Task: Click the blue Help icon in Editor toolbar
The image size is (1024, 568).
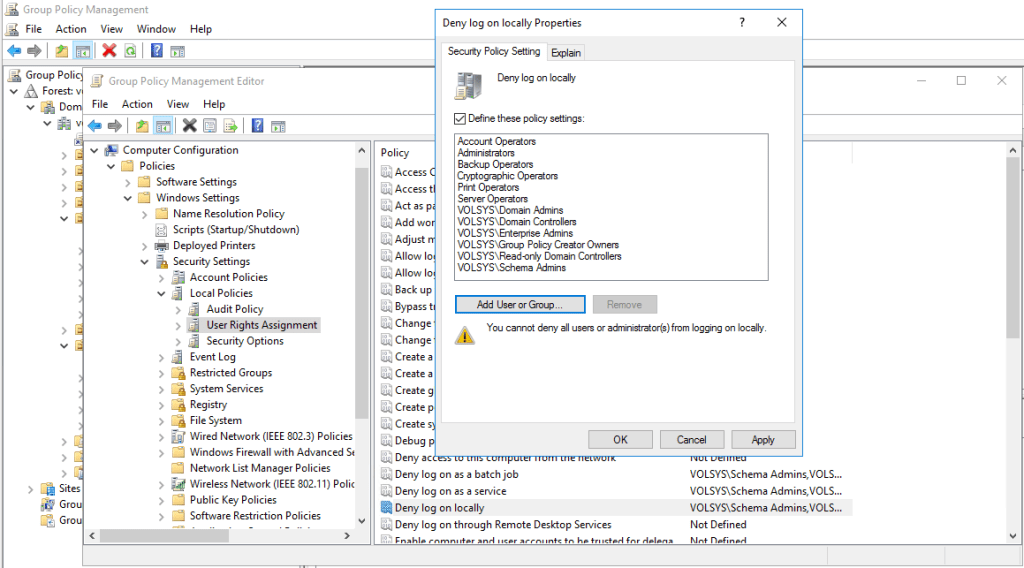Action: click(x=257, y=125)
